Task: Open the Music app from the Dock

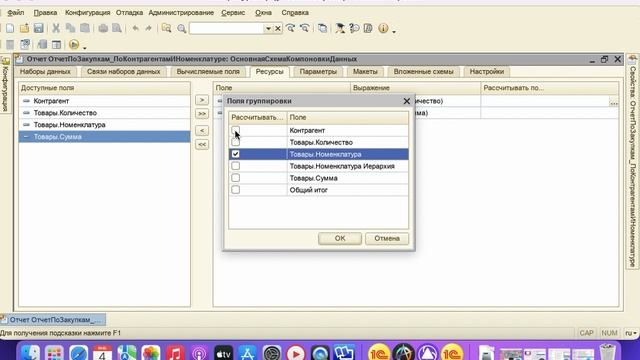Action: tap(175, 352)
